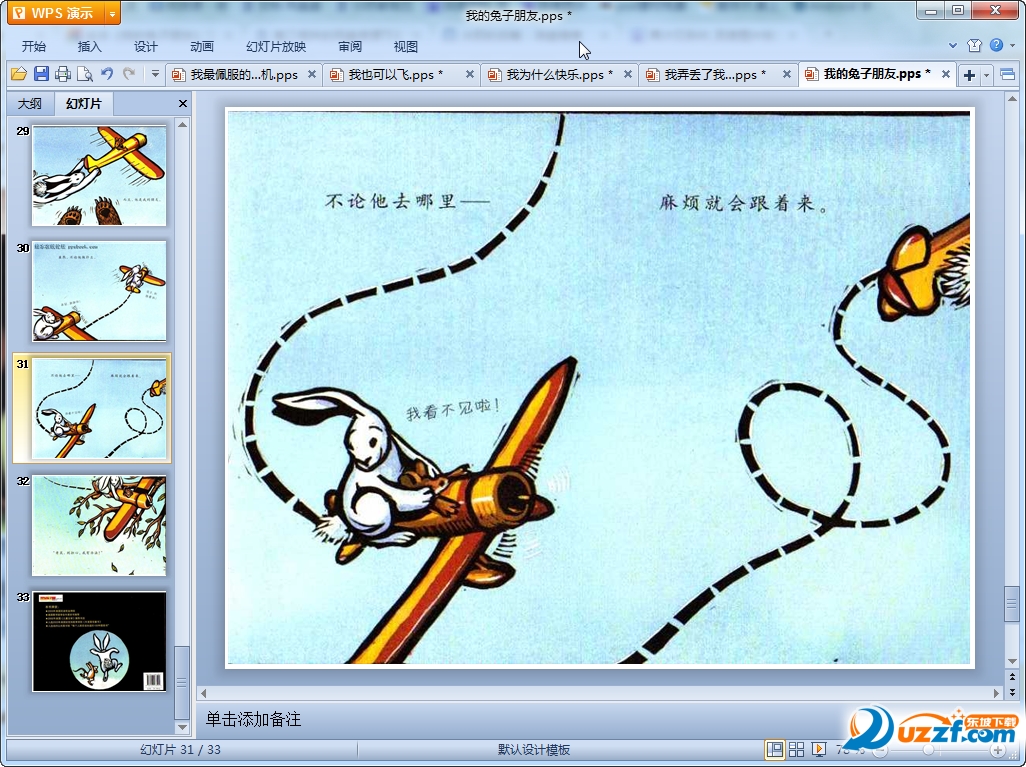Open the 审阅 ribbon tab
Image resolution: width=1026 pixels, height=767 pixels.
coord(350,46)
